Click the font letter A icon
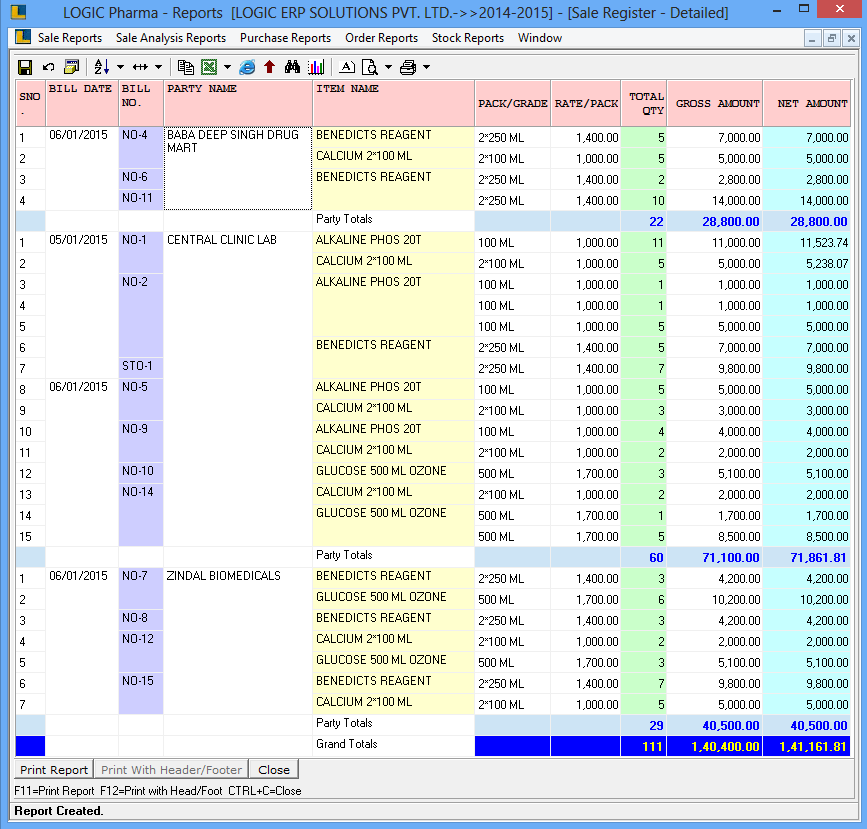Image resolution: width=867 pixels, height=829 pixels. point(347,67)
